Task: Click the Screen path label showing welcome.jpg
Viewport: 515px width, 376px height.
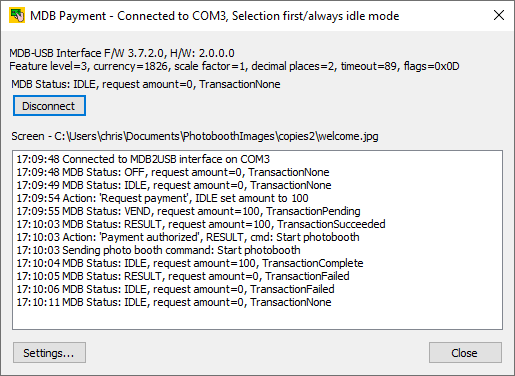Action: 195,136
